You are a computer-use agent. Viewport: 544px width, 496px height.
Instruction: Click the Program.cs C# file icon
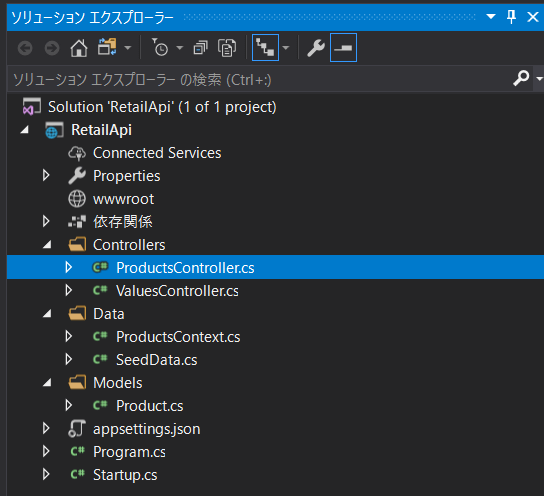[x=77, y=451]
